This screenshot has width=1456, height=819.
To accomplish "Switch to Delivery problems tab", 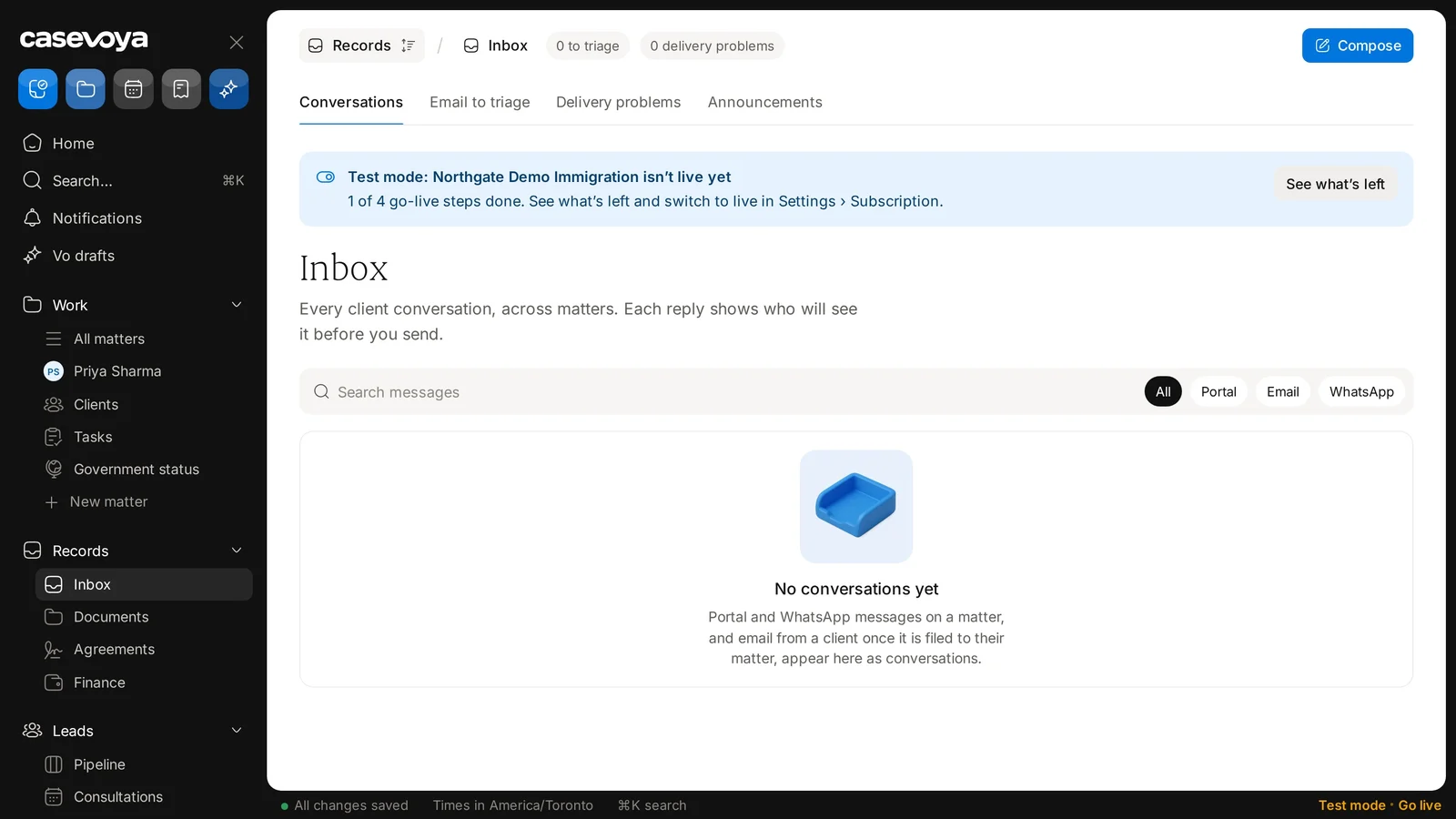I will coord(618,102).
